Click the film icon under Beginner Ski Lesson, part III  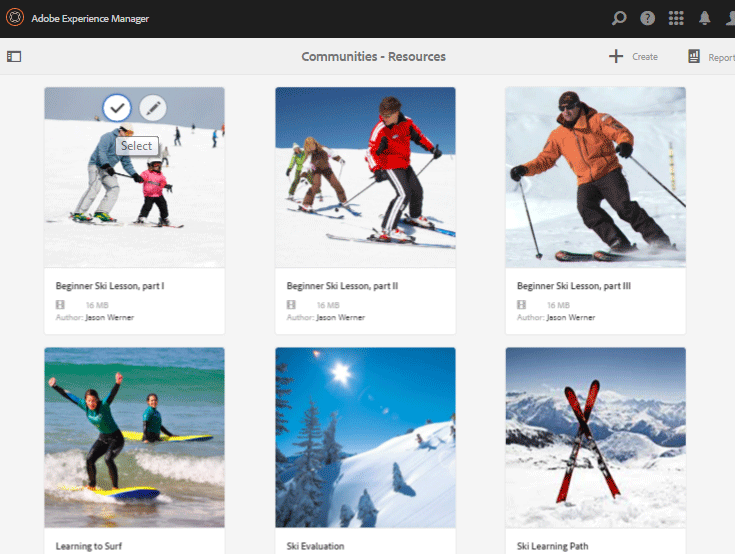(521, 305)
